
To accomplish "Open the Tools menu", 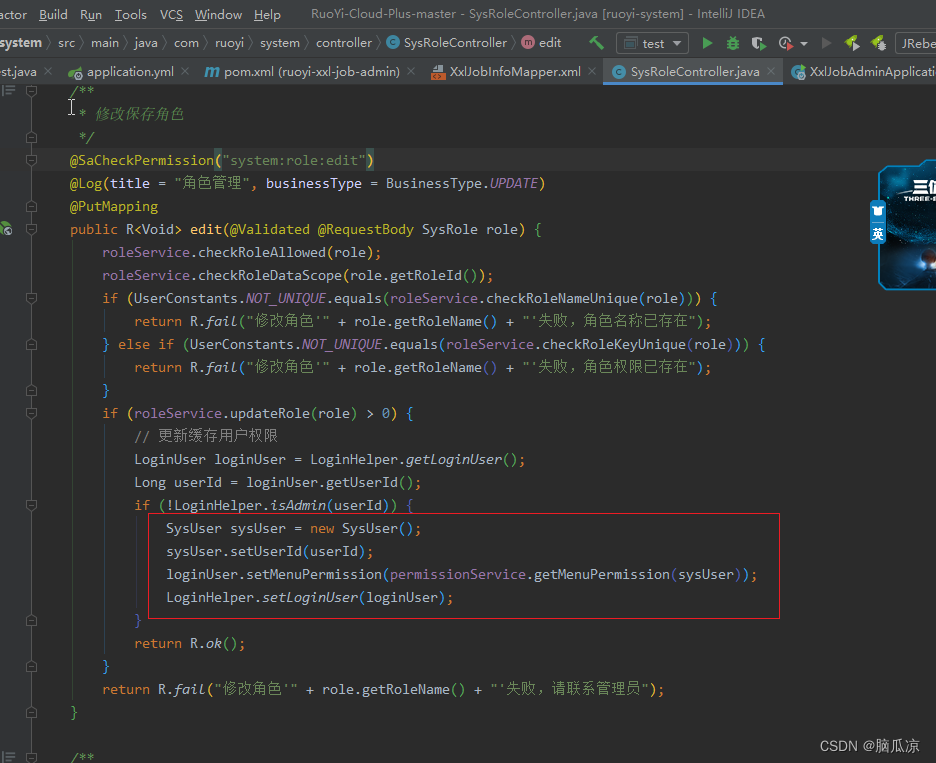I will tap(131, 14).
